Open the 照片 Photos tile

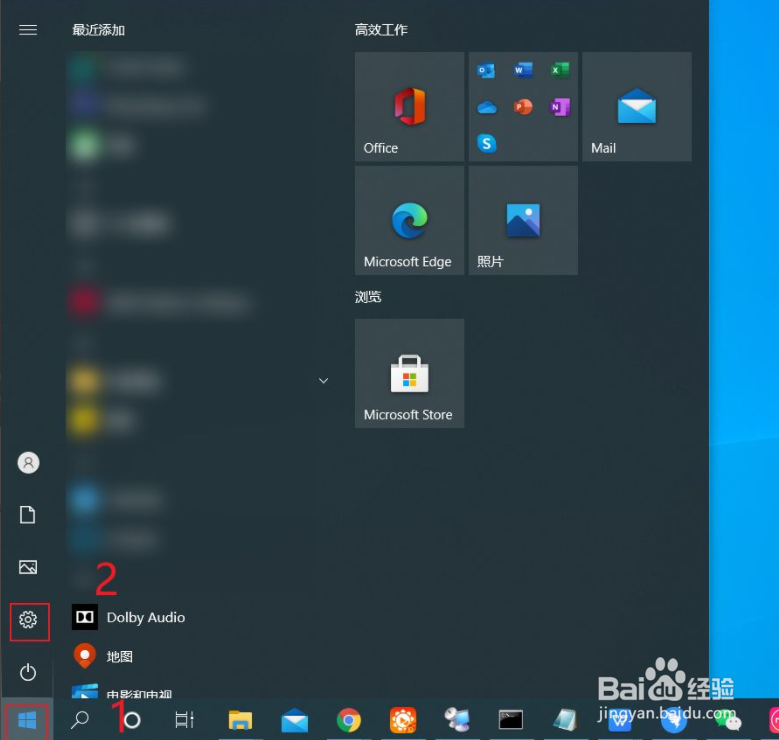tap(523, 220)
